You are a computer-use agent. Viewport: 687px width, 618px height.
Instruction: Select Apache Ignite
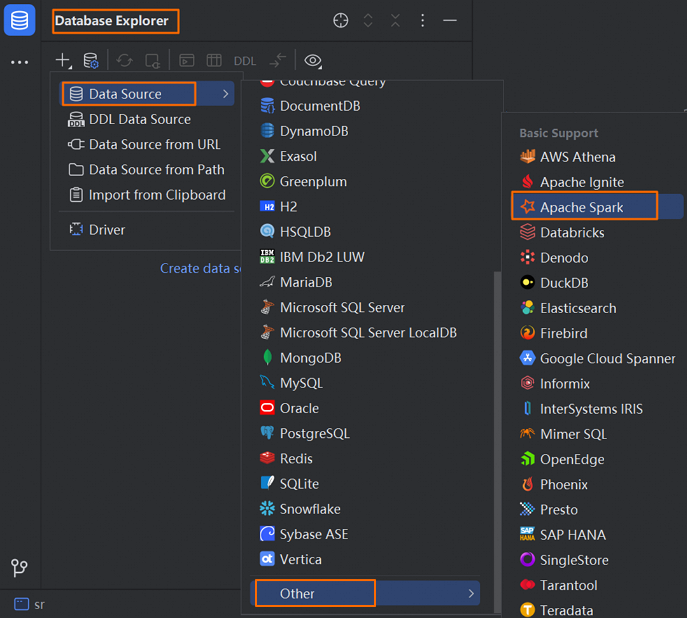pos(597,182)
